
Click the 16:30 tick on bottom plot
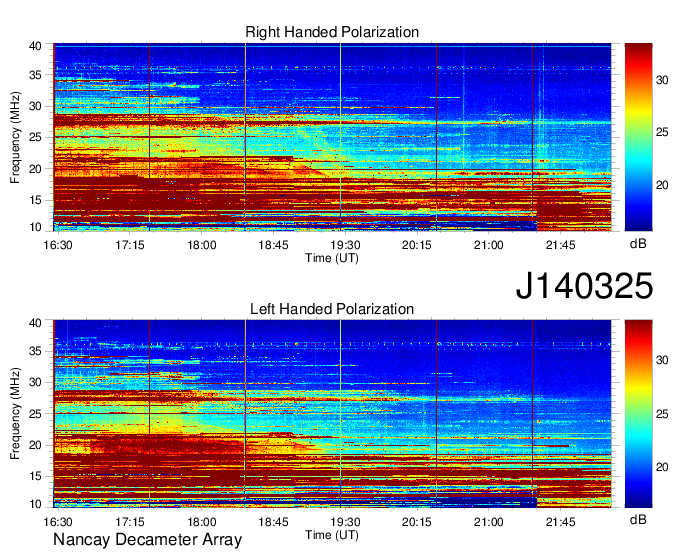click(x=58, y=522)
